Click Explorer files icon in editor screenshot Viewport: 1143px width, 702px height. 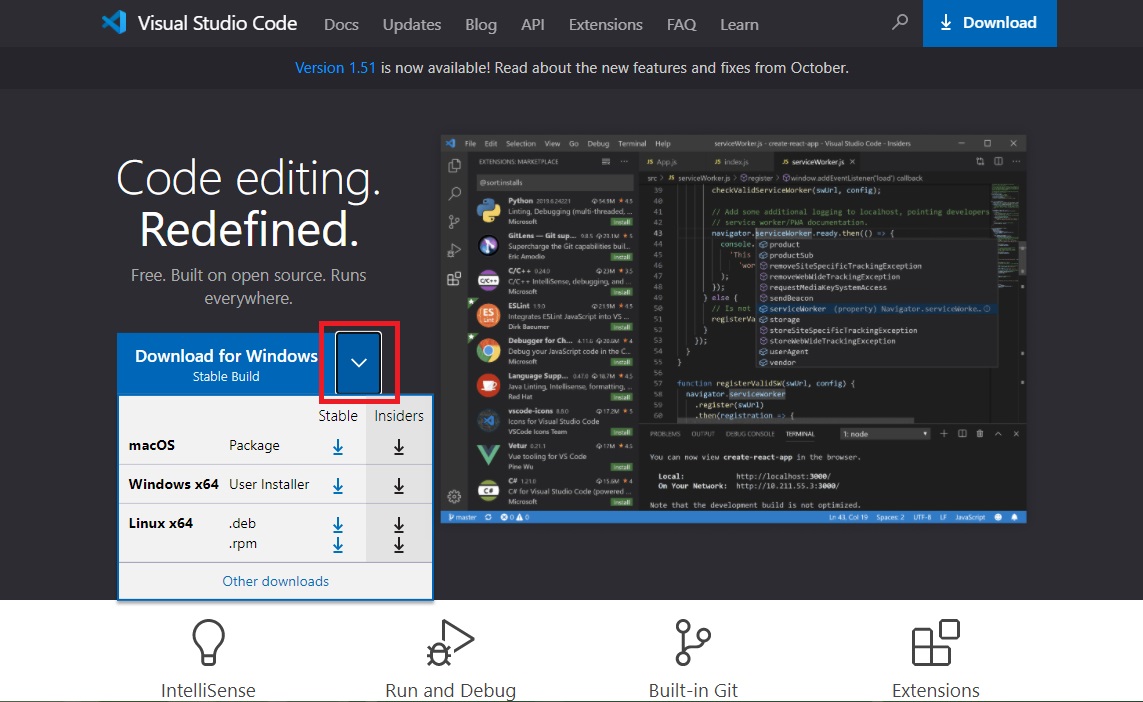454,165
